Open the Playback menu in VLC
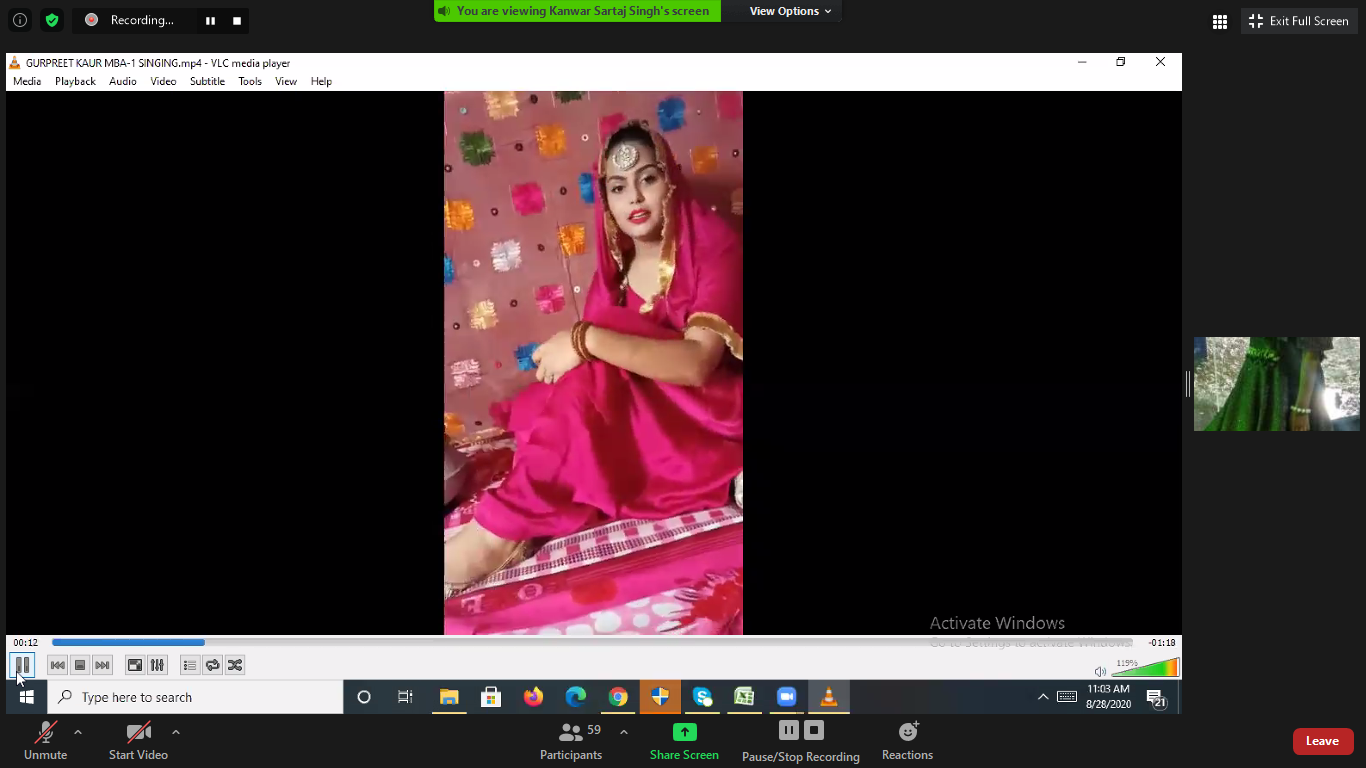 tap(75, 81)
